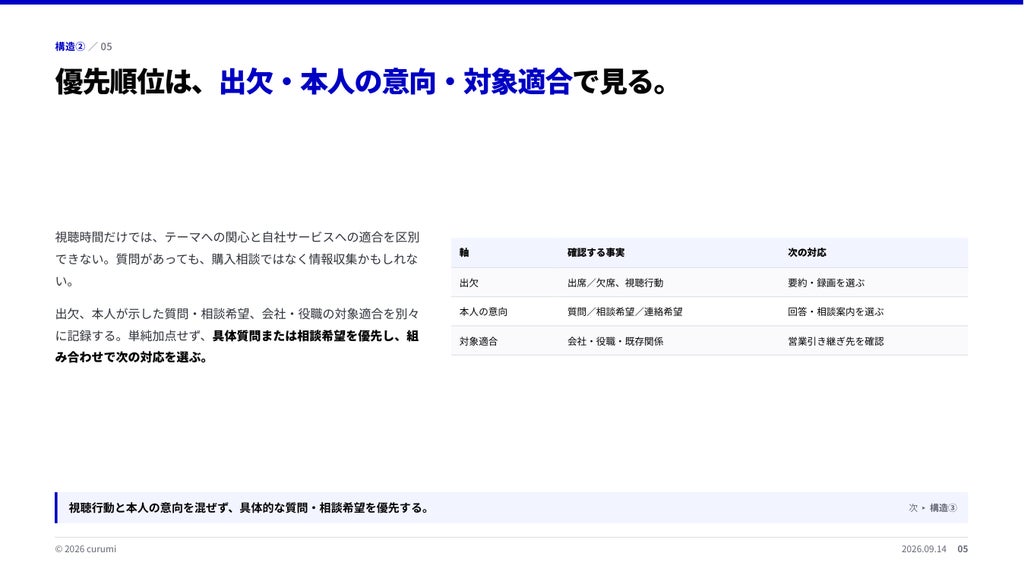Click the 確認する事実 column header
Viewport: 1024px width, 575px height.
point(596,253)
